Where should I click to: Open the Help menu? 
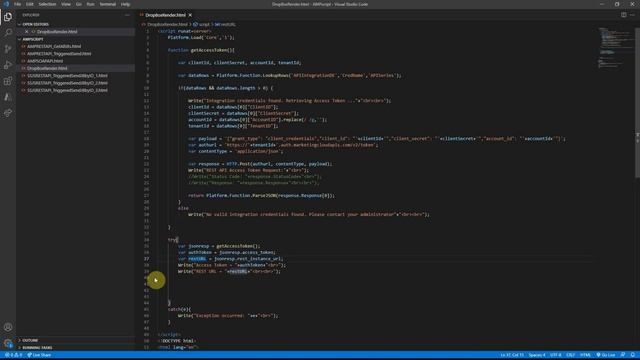click(x=125, y=4)
